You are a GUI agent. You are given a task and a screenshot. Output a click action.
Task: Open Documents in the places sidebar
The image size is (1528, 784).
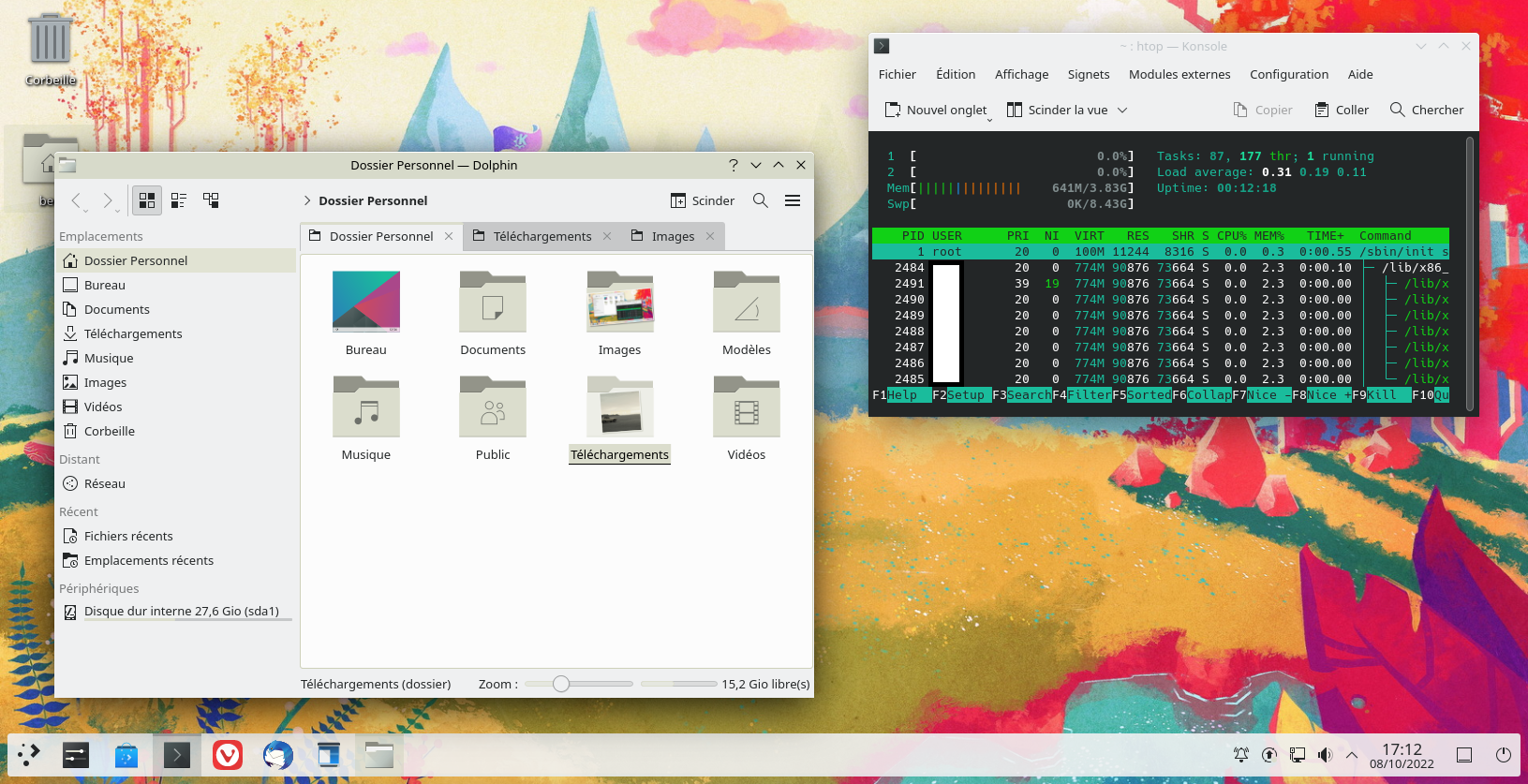pos(176,309)
